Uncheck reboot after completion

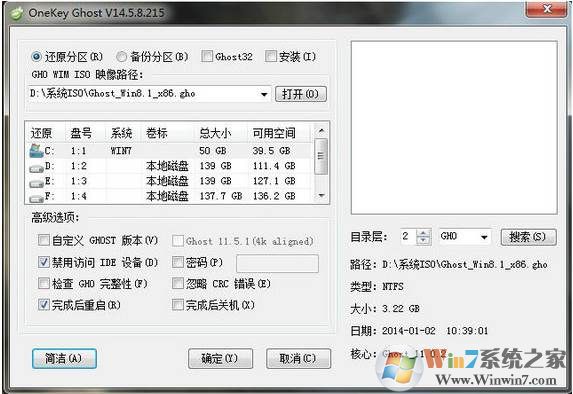pyautogui.click(x=43, y=304)
